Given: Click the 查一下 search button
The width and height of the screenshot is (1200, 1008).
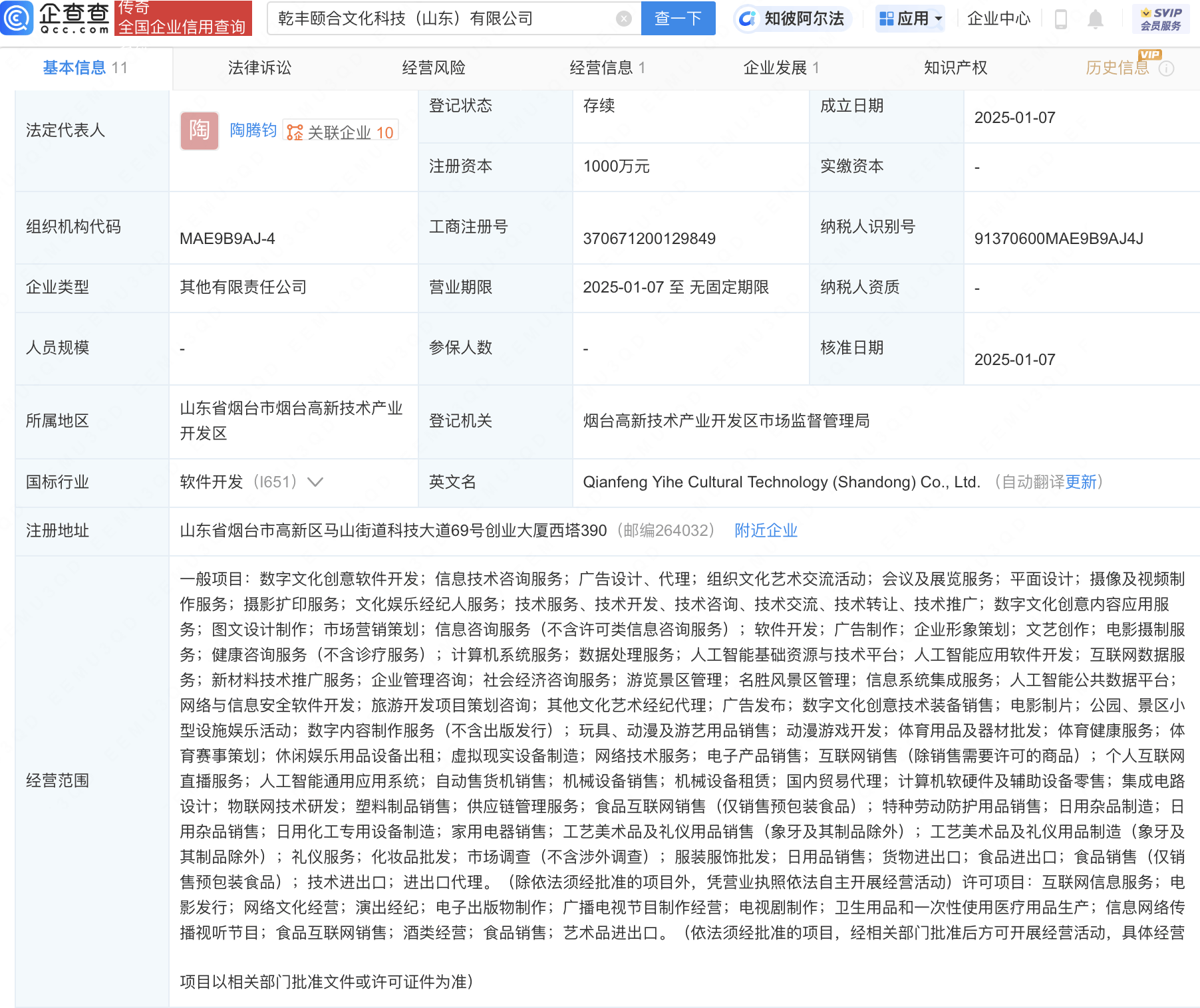Looking at the screenshot, I should tap(678, 18).
